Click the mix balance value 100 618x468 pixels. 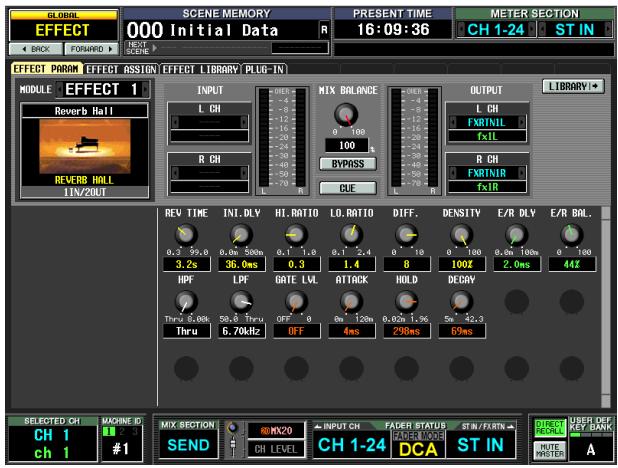coord(347,145)
